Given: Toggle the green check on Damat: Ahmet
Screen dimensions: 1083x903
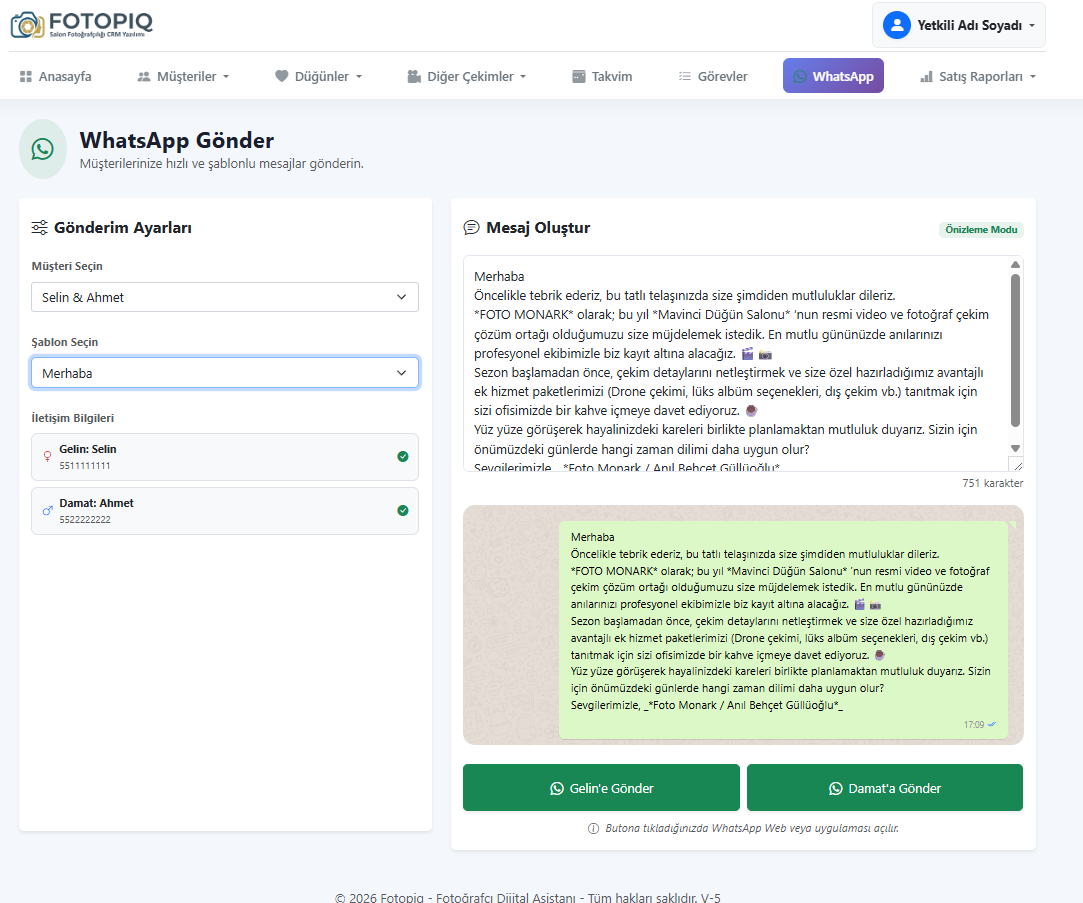Looking at the screenshot, I should point(402,511).
